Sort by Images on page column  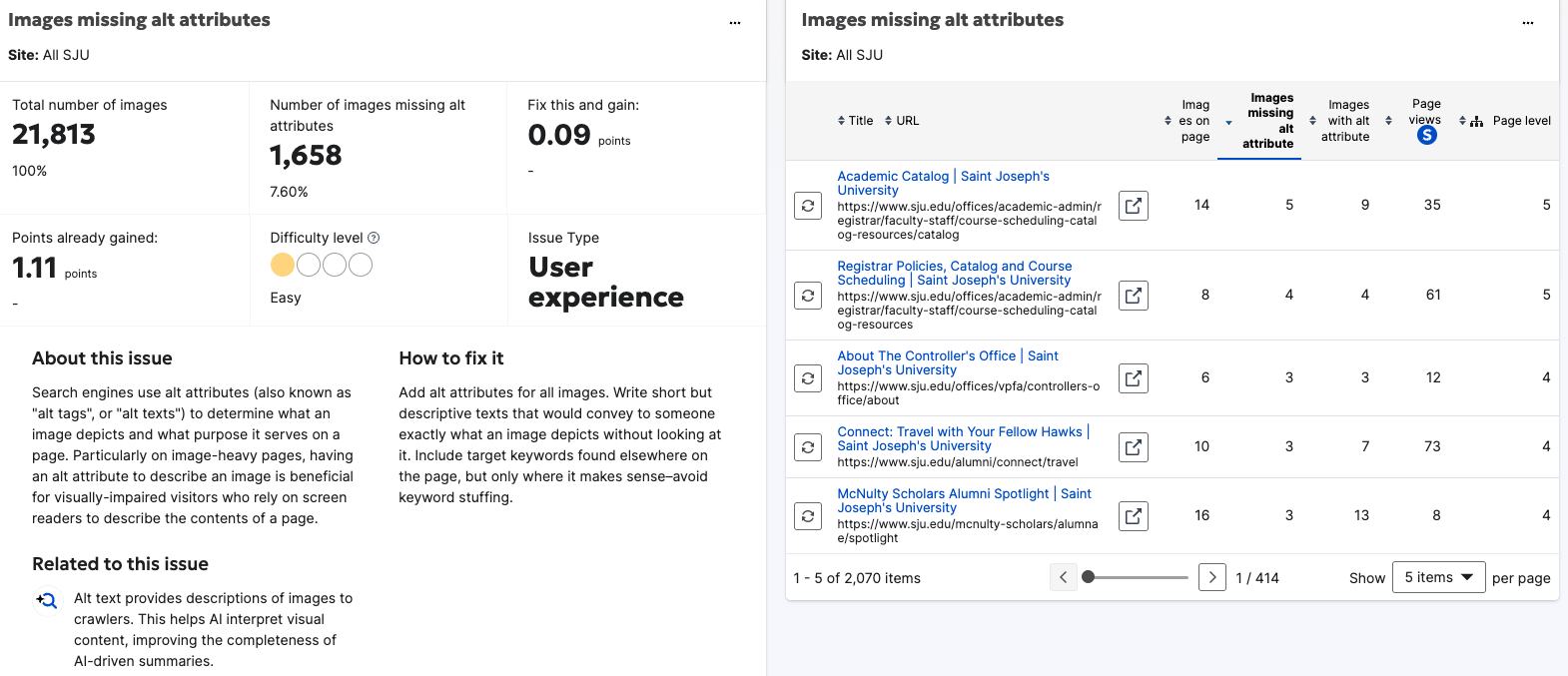(1187, 121)
